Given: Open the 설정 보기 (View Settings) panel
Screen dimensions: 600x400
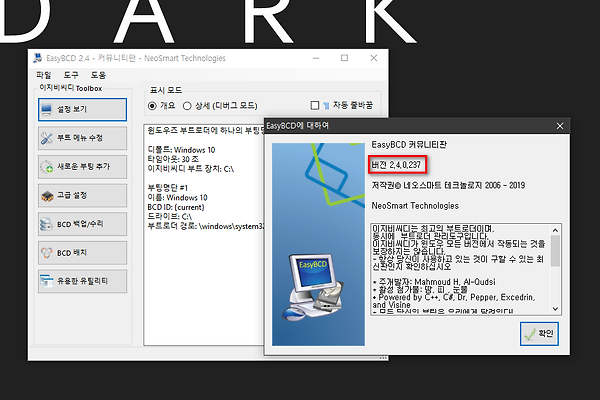Looking at the screenshot, I should point(83,109).
